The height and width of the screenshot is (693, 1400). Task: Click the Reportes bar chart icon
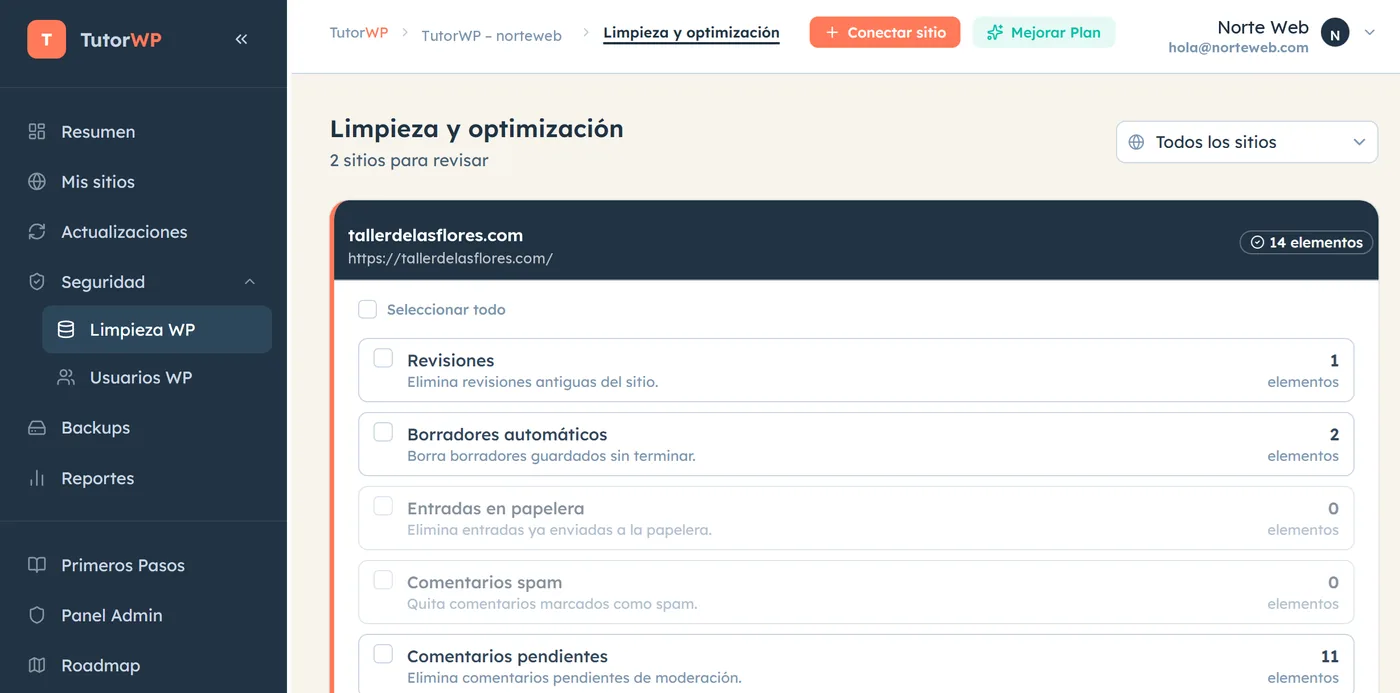click(x=37, y=478)
